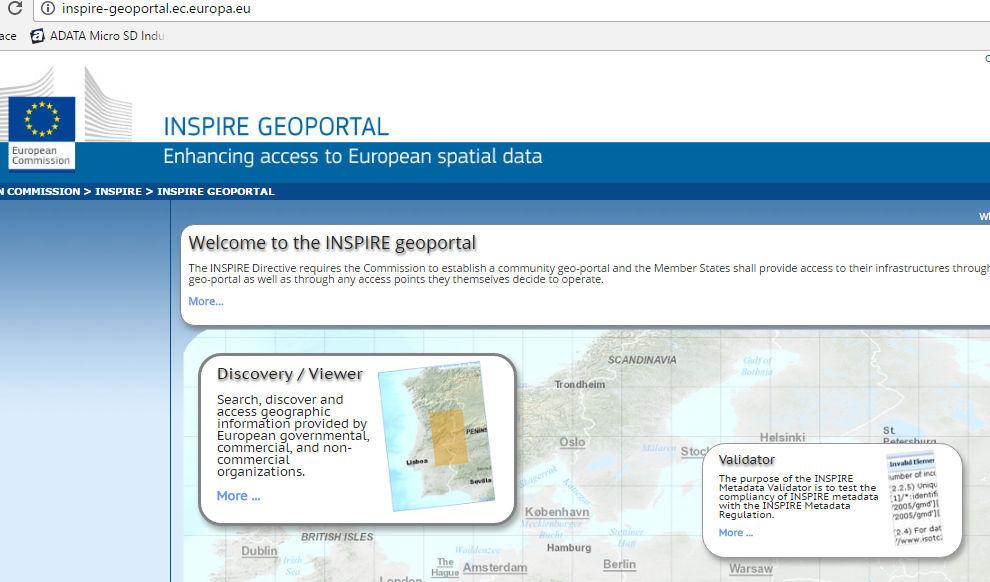
Task: Click the Portugal map thumbnail in Discovery card
Action: tap(437, 436)
